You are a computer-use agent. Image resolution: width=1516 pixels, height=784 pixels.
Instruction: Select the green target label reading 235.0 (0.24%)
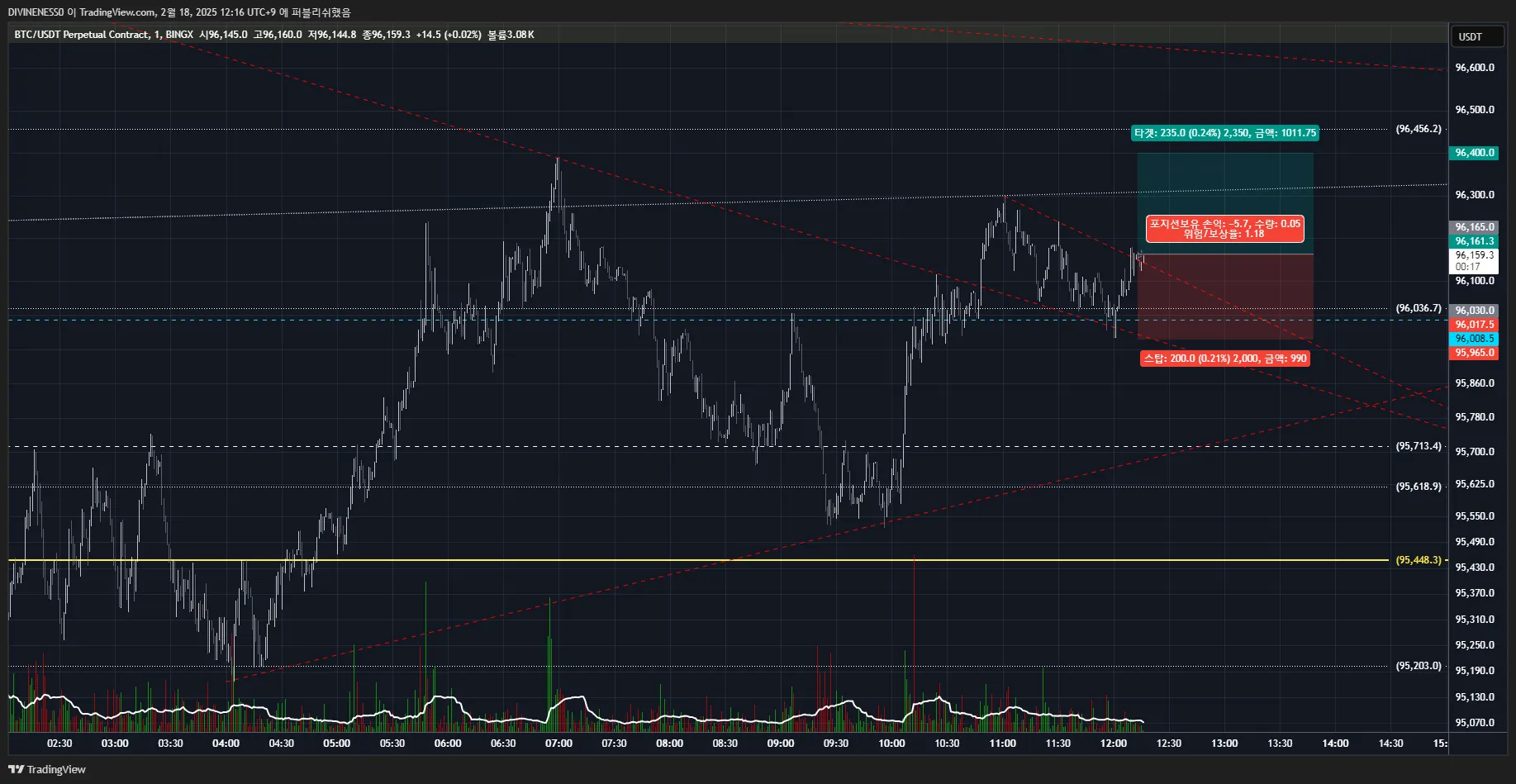(1225, 133)
